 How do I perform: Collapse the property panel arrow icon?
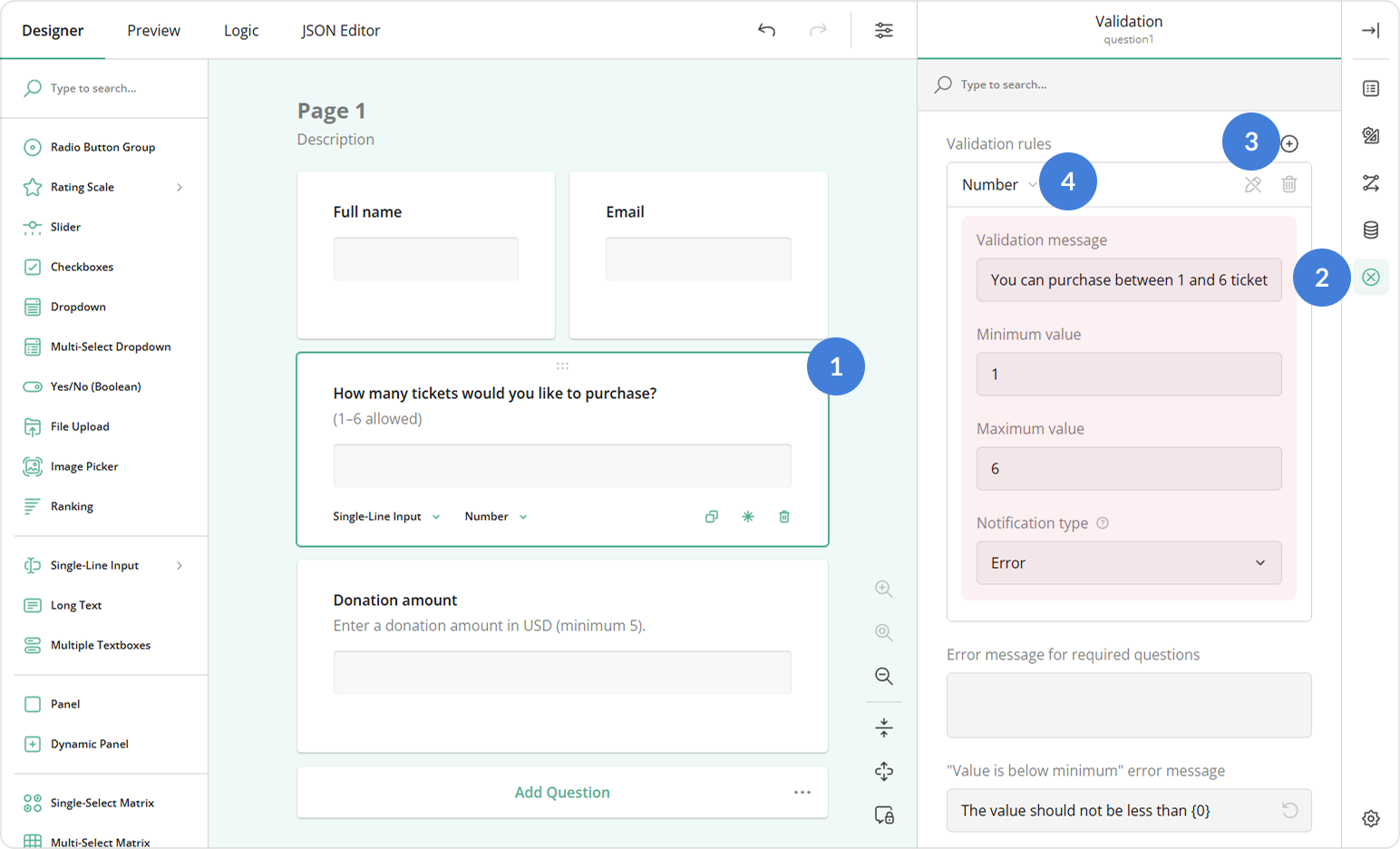tap(1370, 31)
